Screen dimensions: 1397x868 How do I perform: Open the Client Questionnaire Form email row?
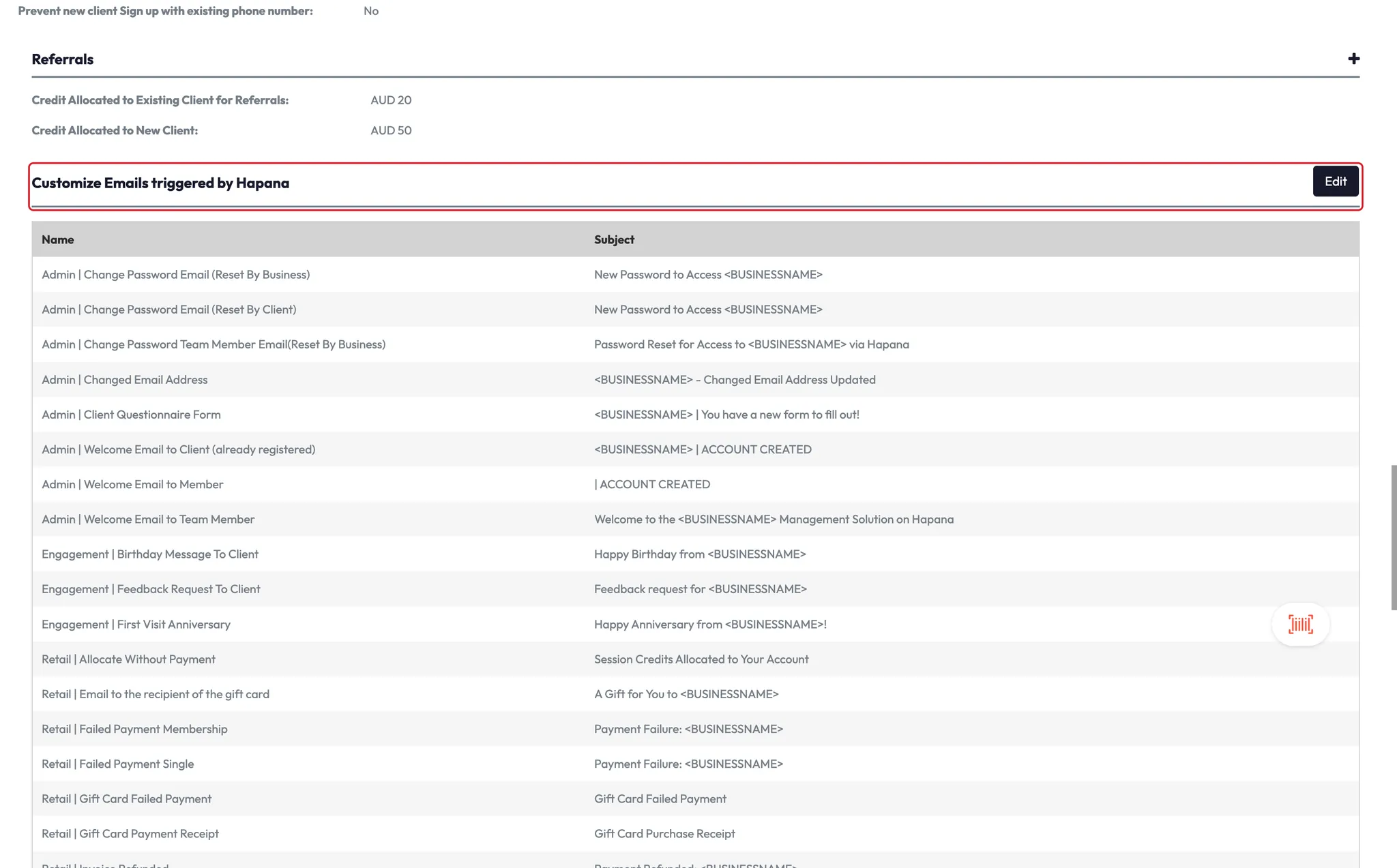pos(131,415)
